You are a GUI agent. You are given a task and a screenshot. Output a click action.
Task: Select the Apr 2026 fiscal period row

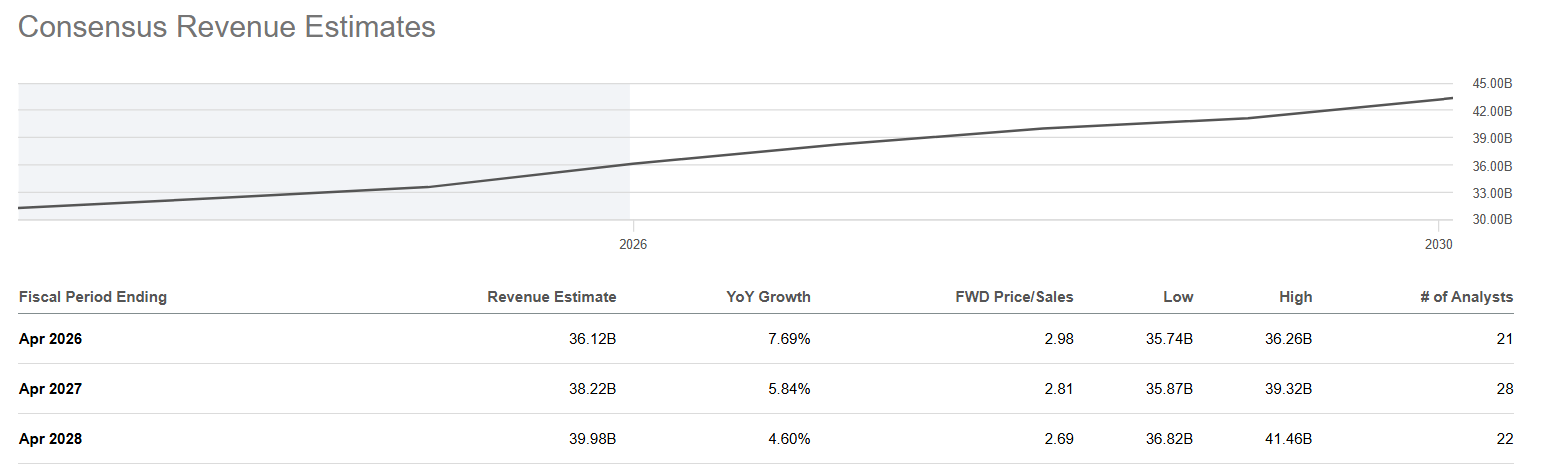point(766,339)
